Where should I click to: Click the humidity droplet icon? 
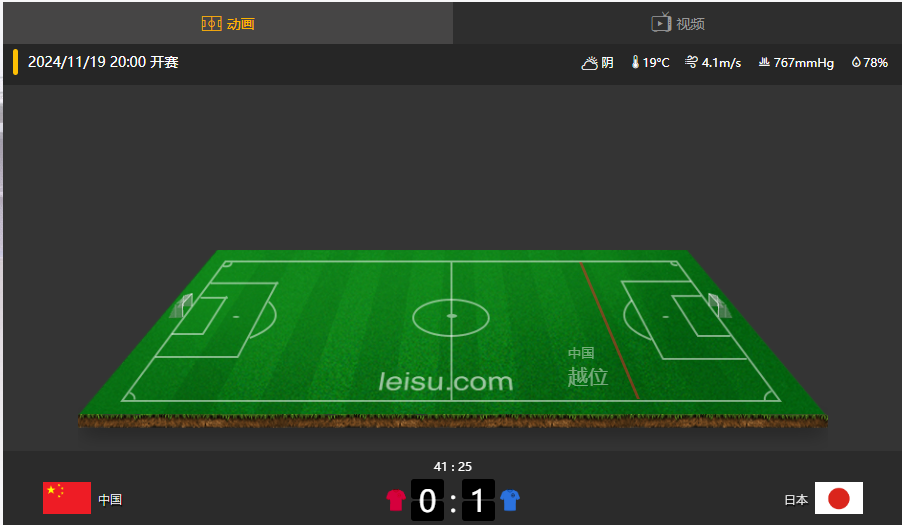[856, 62]
